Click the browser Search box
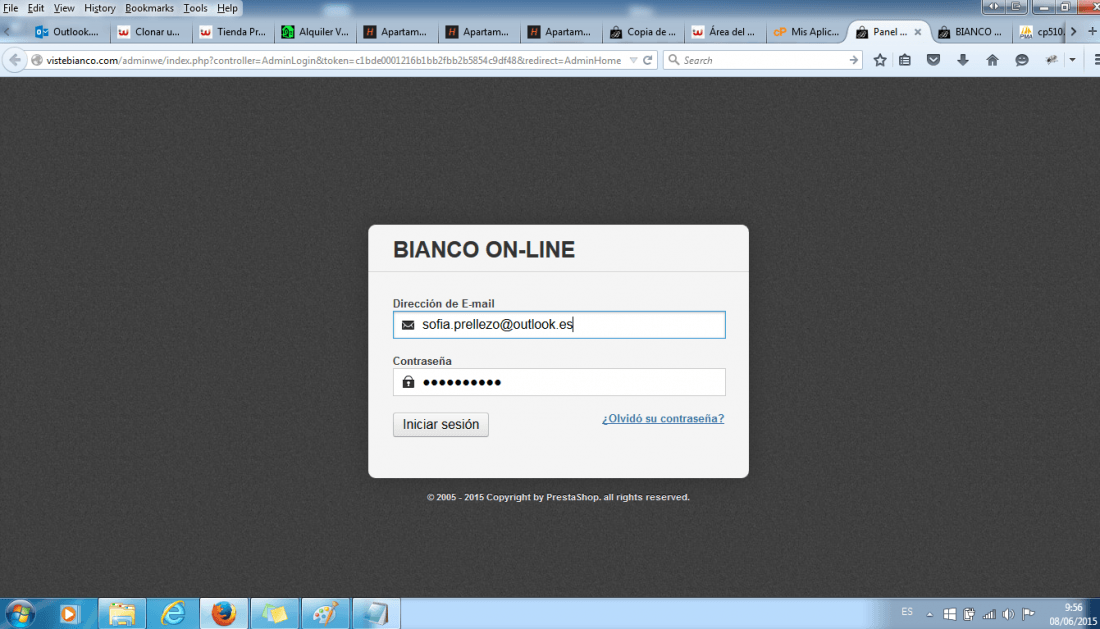 pyautogui.click(x=764, y=60)
